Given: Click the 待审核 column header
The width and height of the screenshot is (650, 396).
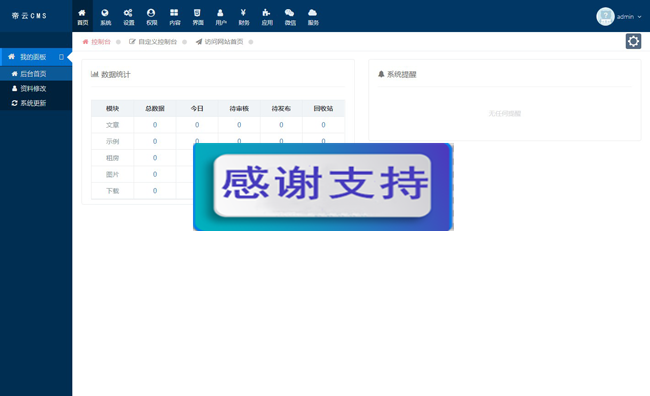Looking at the screenshot, I should pyautogui.click(x=239, y=109).
